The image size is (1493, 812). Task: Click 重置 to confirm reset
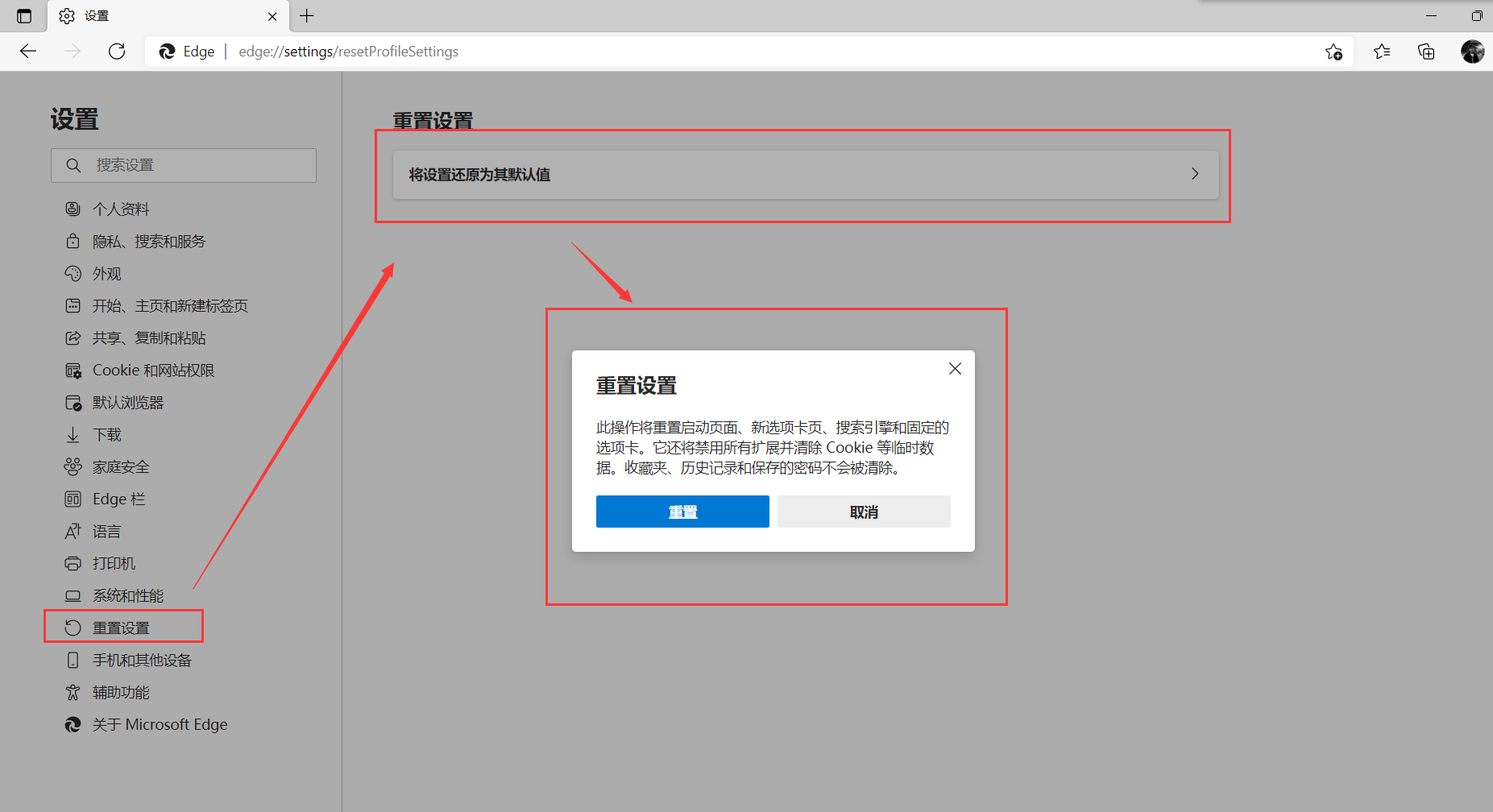[682, 511]
